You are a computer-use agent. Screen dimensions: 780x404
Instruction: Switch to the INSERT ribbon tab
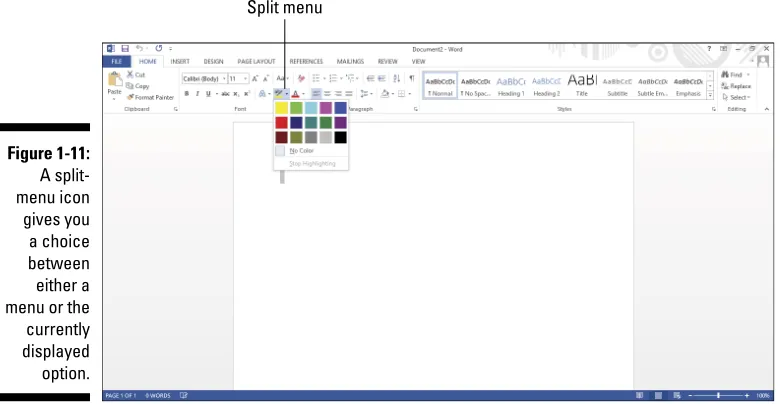coord(180,62)
